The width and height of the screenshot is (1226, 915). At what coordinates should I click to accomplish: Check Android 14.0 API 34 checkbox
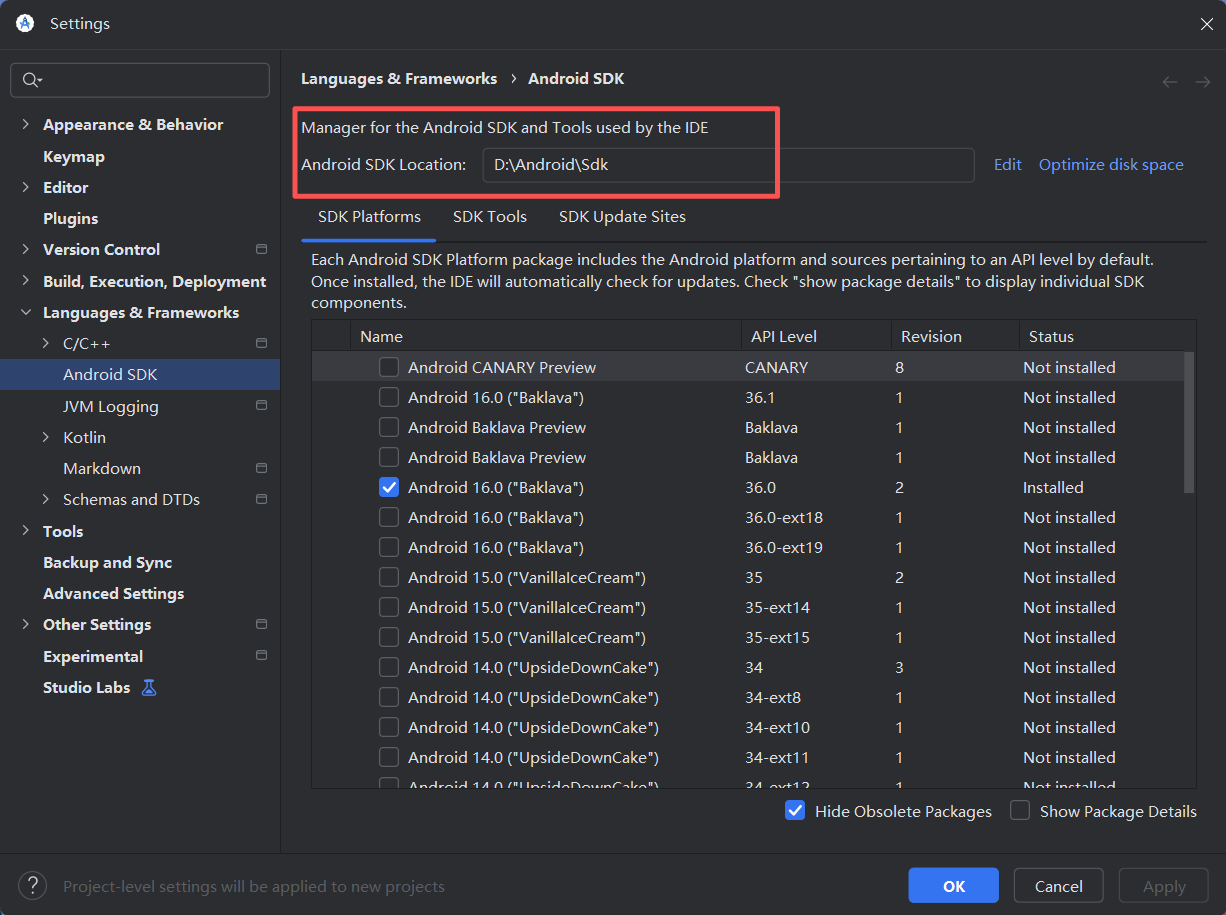point(389,667)
